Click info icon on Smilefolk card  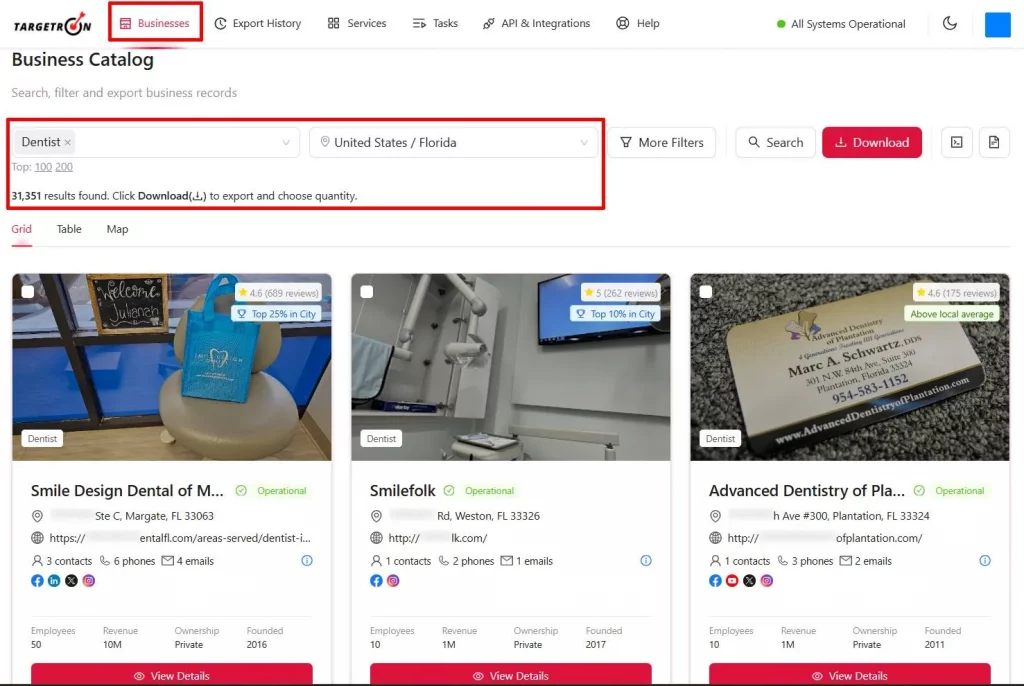click(x=646, y=561)
